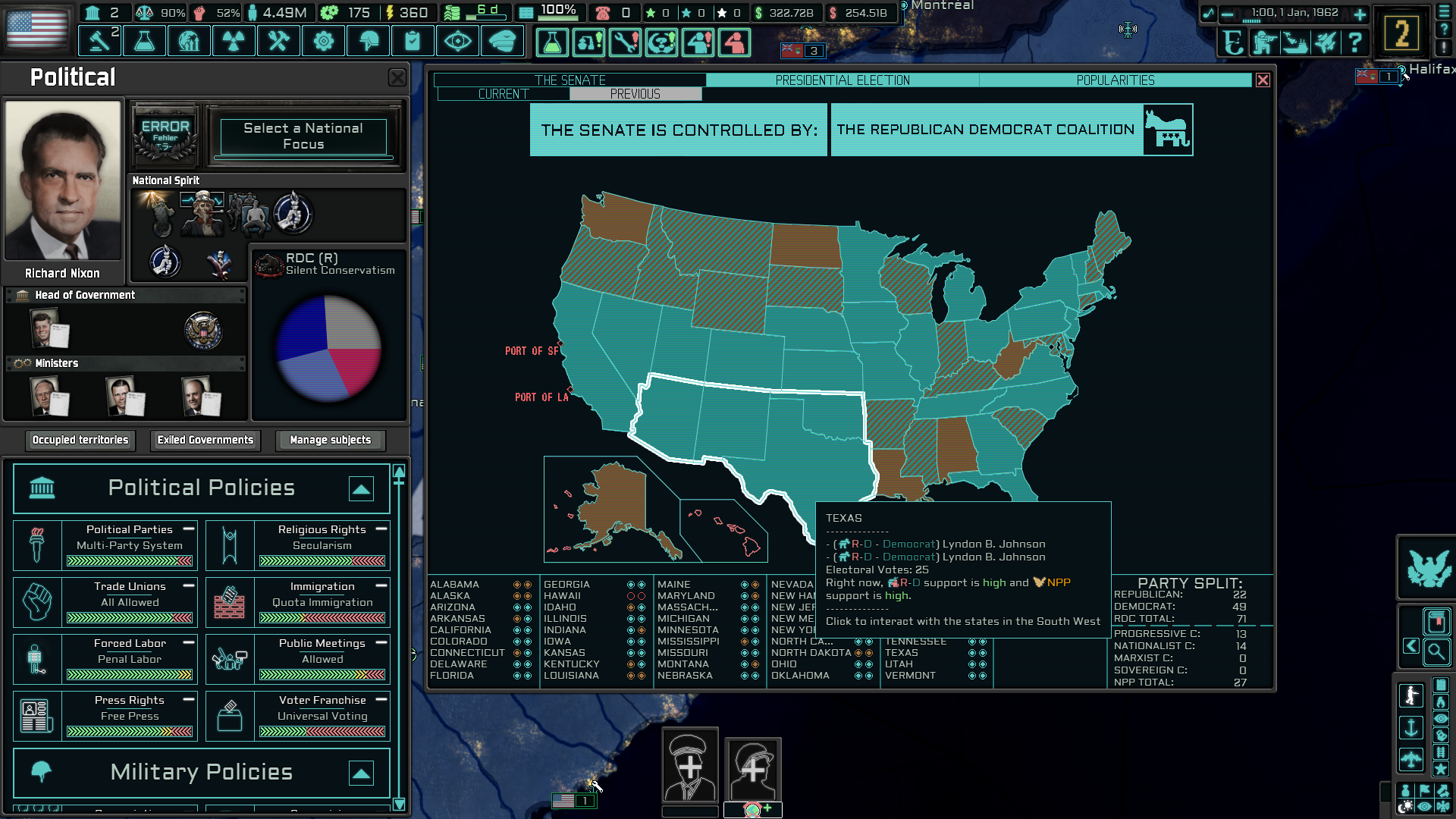Expand the Military Policies section
Viewport: 1456px width, 819px height.
pyautogui.click(x=362, y=773)
